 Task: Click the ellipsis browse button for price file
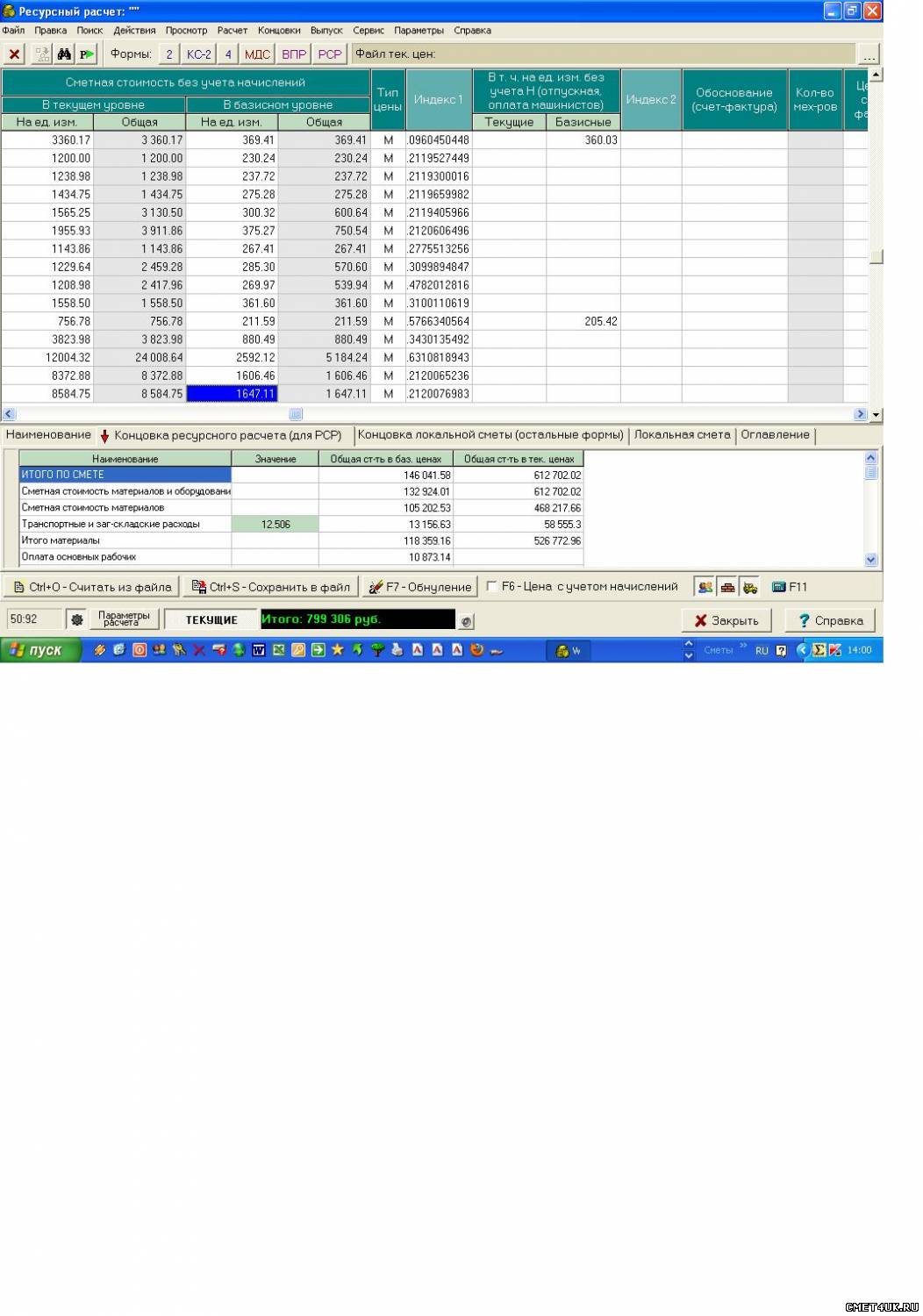pyautogui.click(x=869, y=54)
